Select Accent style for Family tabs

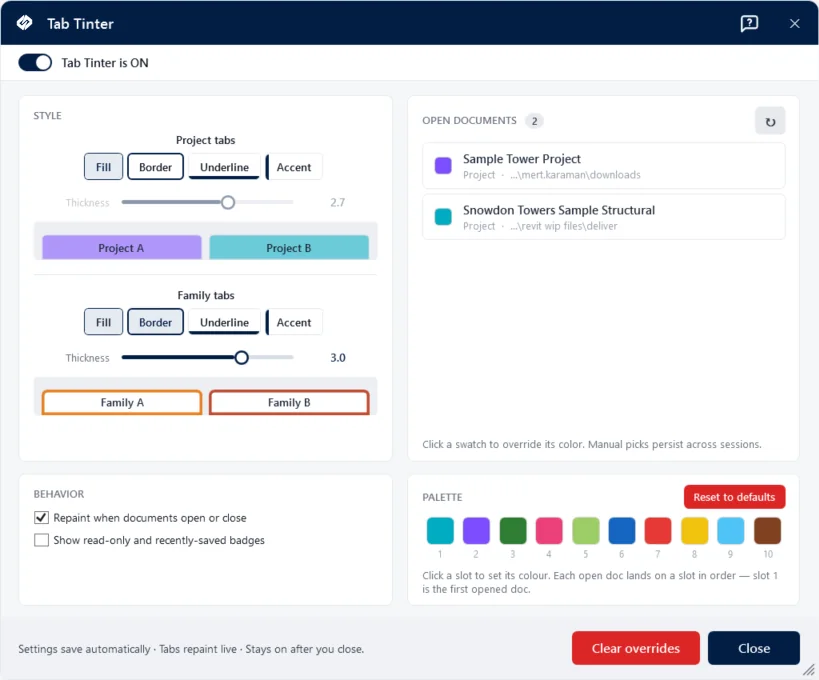pos(294,322)
